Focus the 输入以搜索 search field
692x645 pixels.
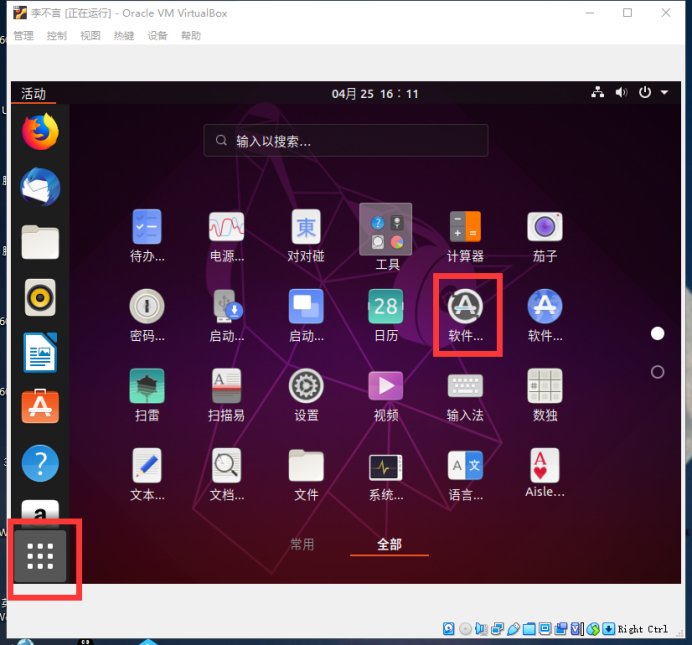pyautogui.click(x=346, y=141)
